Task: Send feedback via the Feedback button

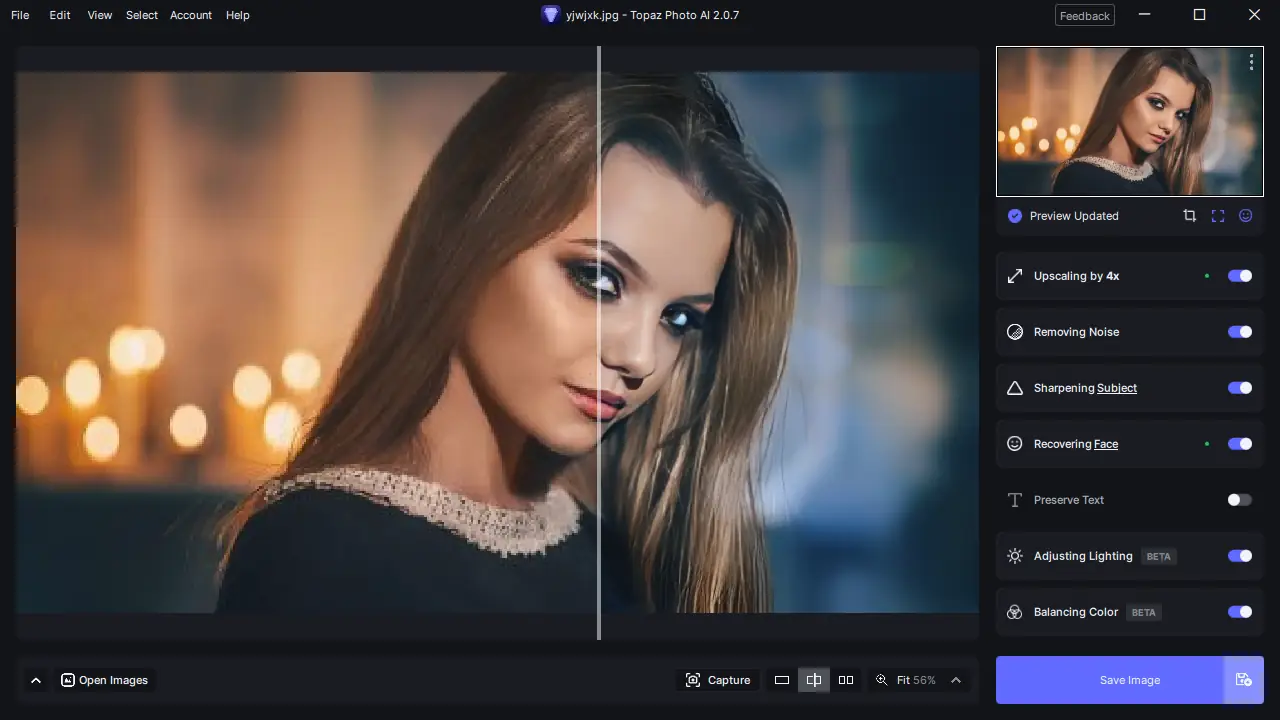Action: (1084, 15)
